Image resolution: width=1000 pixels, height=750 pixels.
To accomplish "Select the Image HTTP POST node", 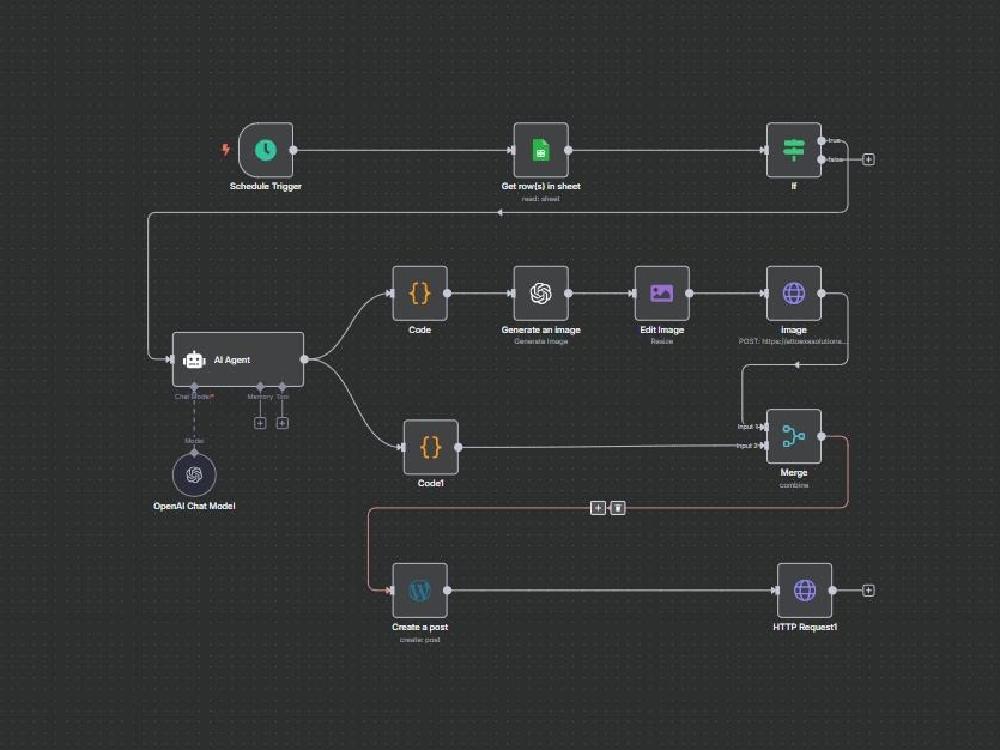I will point(793,293).
